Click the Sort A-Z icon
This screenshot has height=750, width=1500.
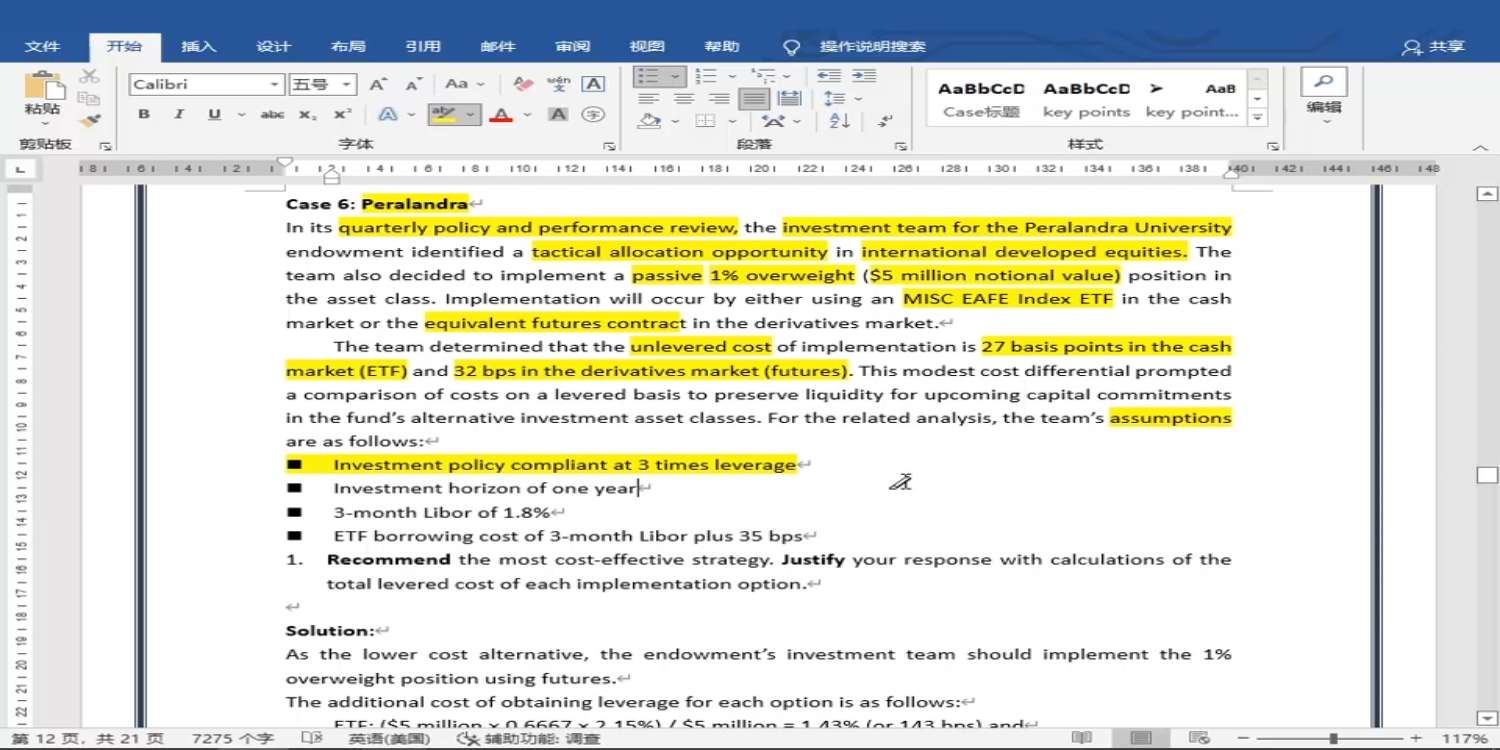[x=839, y=121]
